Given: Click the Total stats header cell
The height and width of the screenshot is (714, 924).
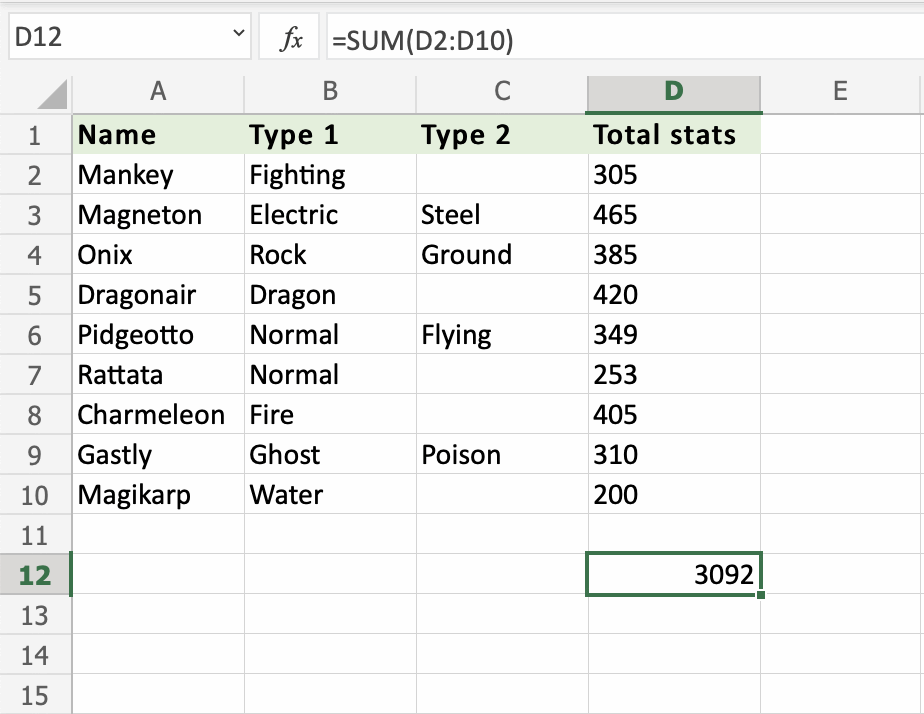Looking at the screenshot, I should point(674,135).
